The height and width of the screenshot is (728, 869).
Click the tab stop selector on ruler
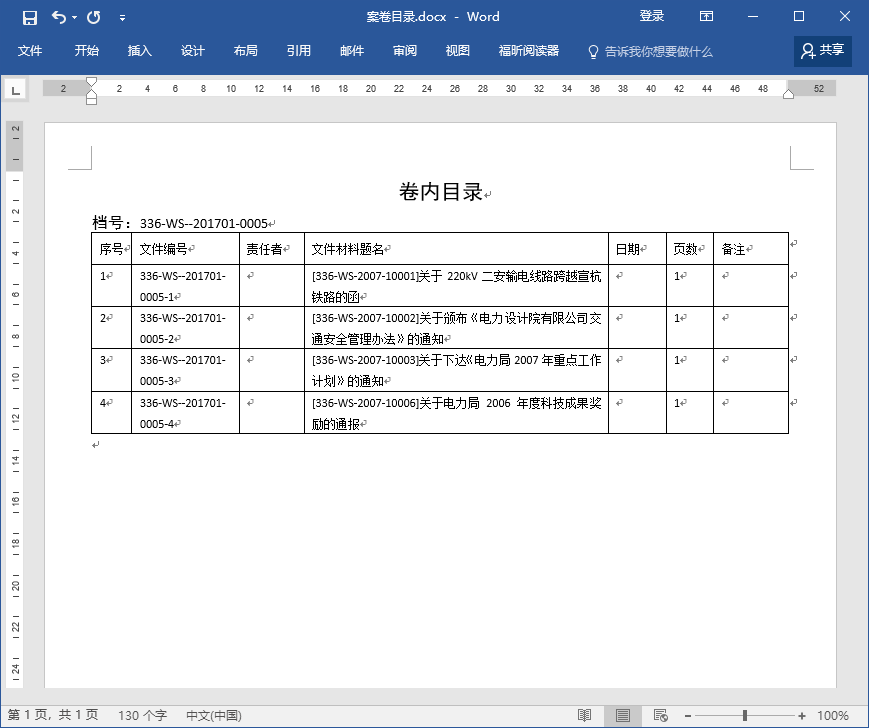pyautogui.click(x=15, y=90)
